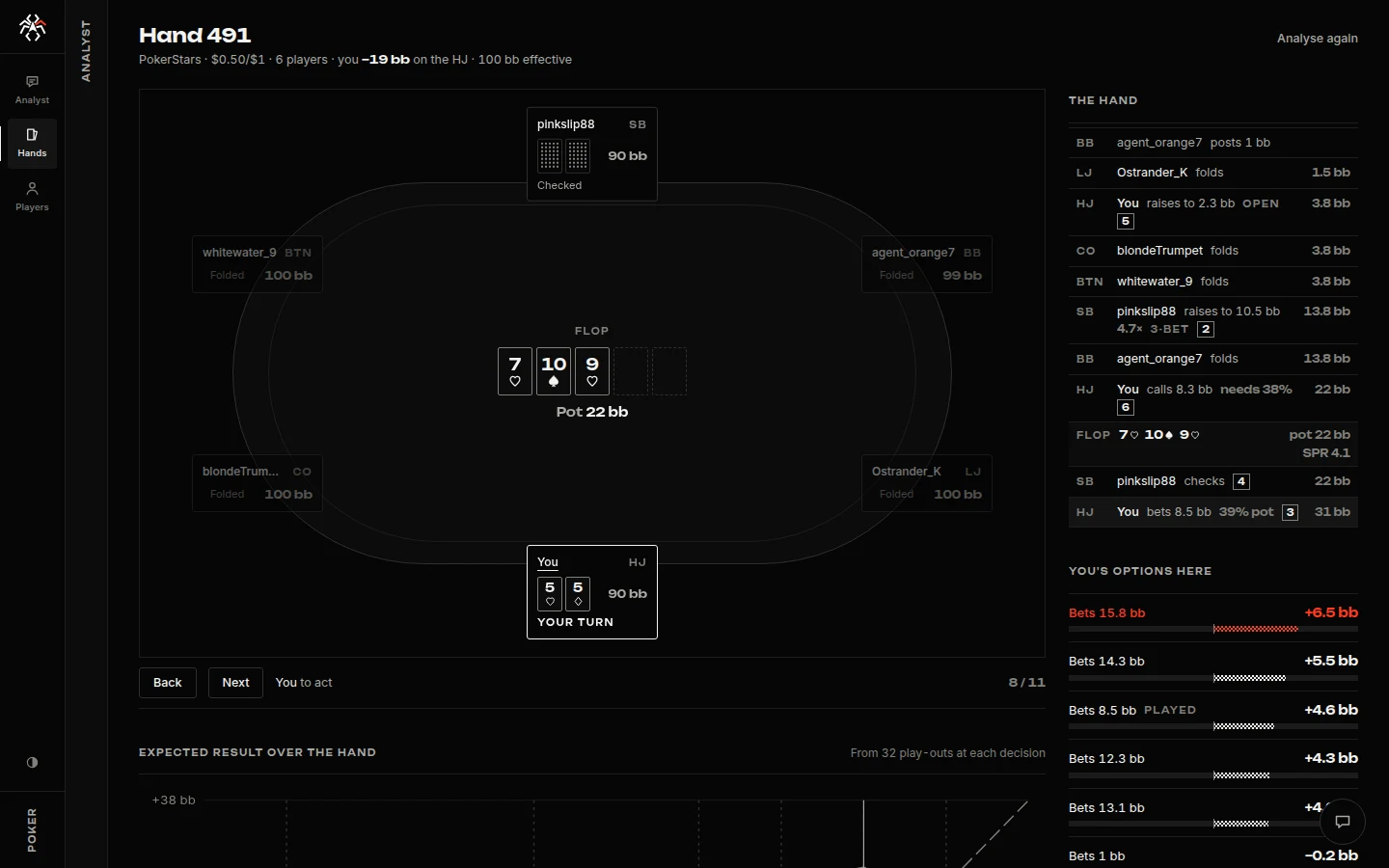This screenshot has width=1389, height=868.
Task: Click the Analyse again link
Action: (1317, 39)
